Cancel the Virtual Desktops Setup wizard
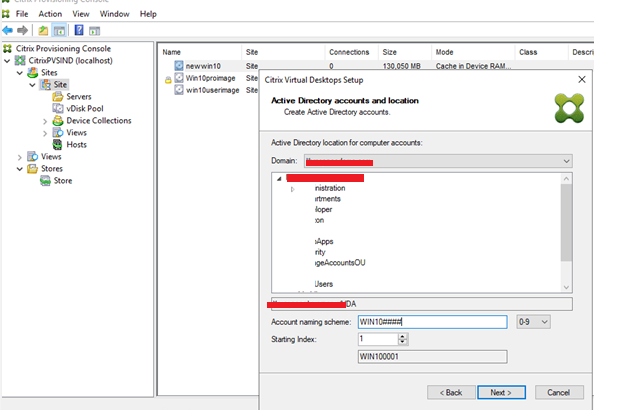The image size is (620, 410). coord(559,392)
